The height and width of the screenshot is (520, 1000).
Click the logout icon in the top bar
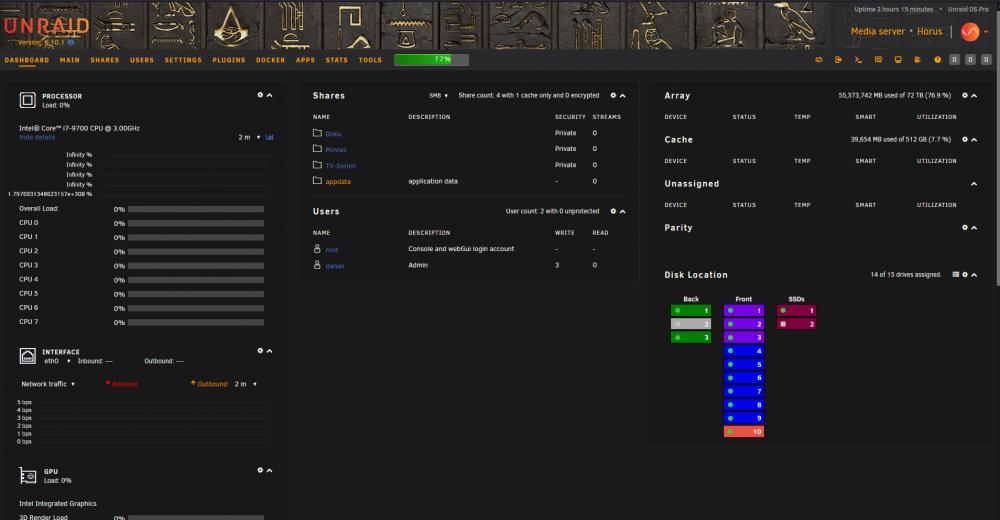click(838, 59)
